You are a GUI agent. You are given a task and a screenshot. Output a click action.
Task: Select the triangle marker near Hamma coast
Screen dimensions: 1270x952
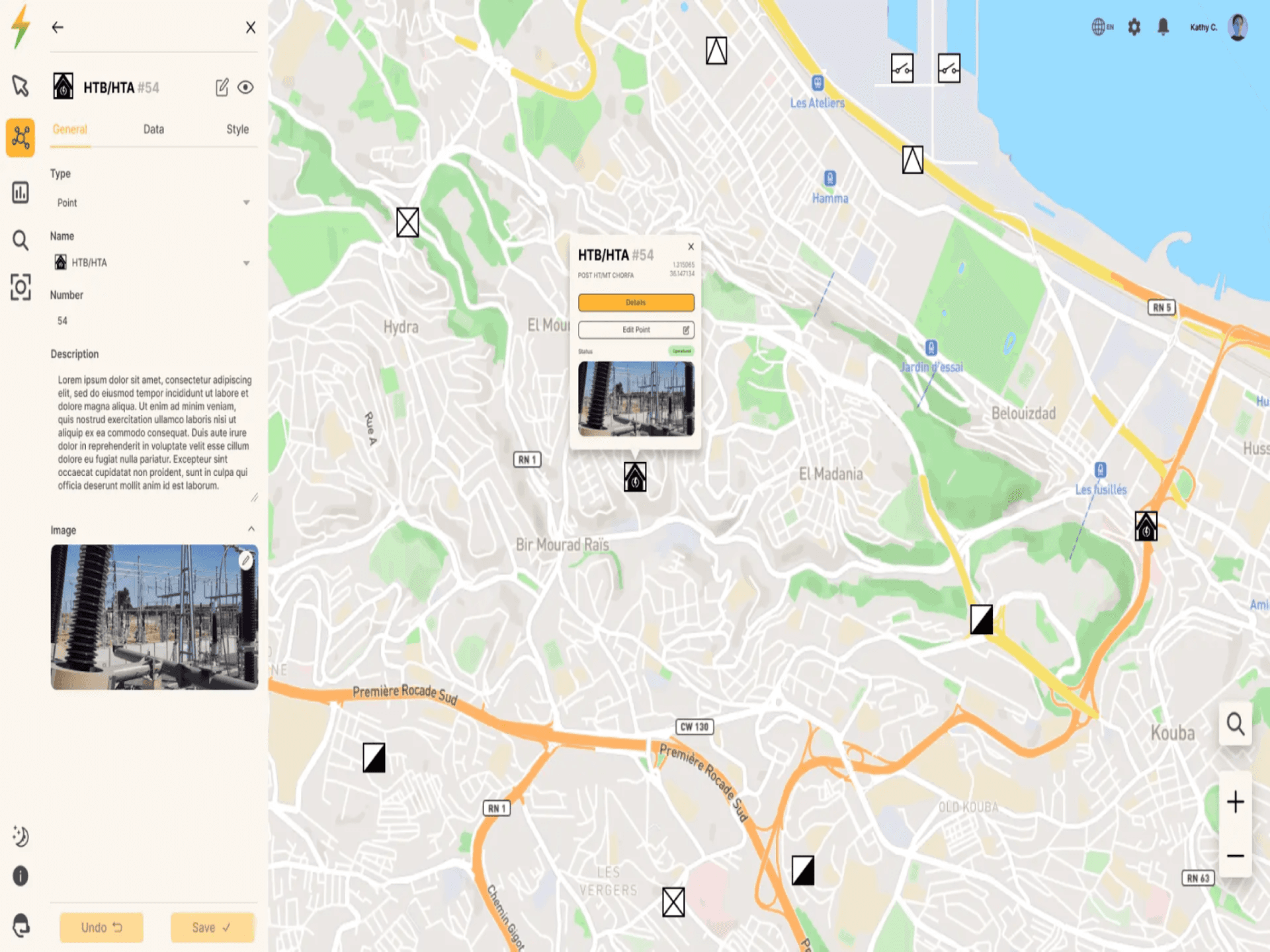(x=913, y=160)
